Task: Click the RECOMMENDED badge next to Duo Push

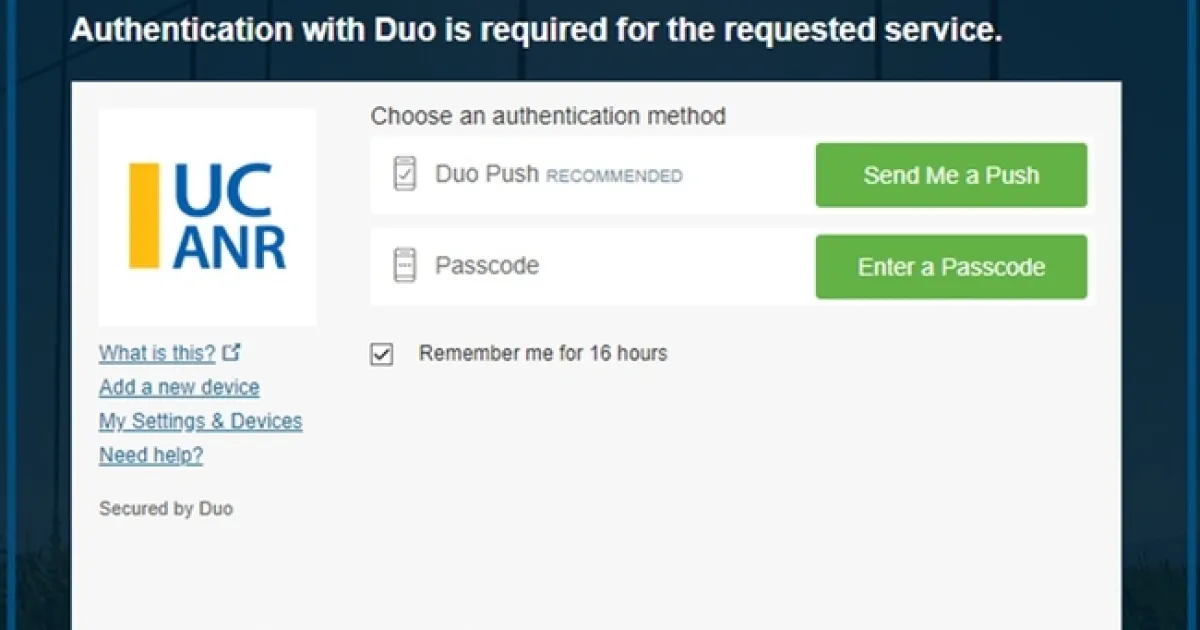Action: (x=614, y=177)
